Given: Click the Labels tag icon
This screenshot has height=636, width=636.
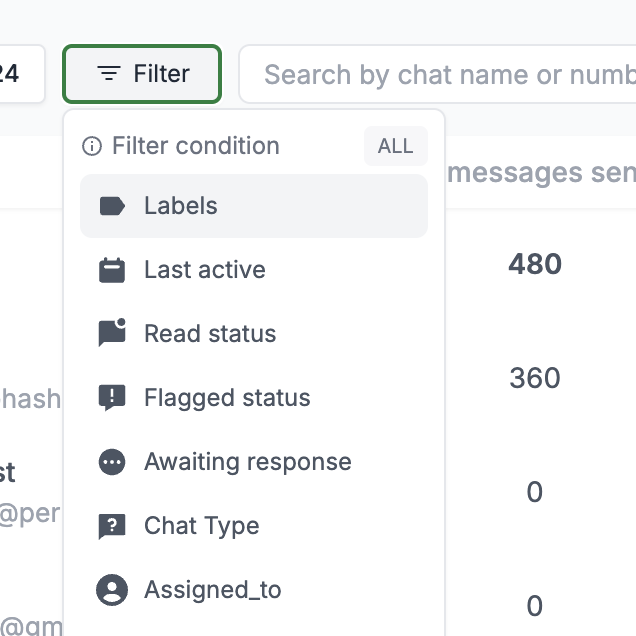Looking at the screenshot, I should 112,206.
